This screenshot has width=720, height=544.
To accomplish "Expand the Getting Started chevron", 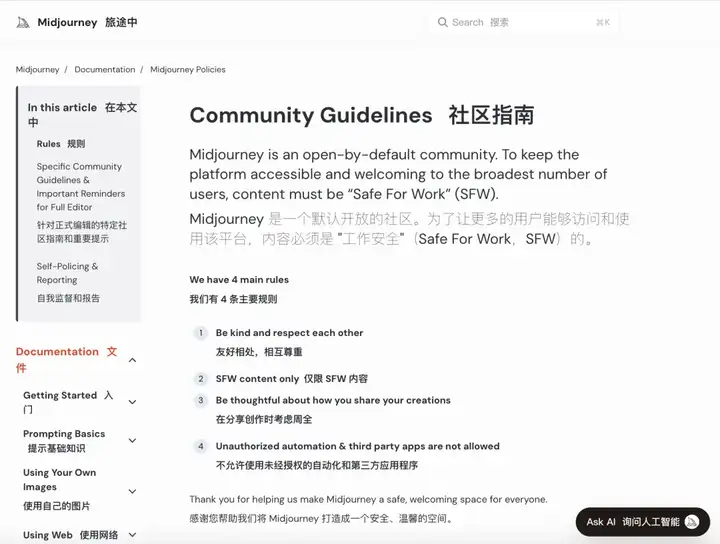I will 132,402.
